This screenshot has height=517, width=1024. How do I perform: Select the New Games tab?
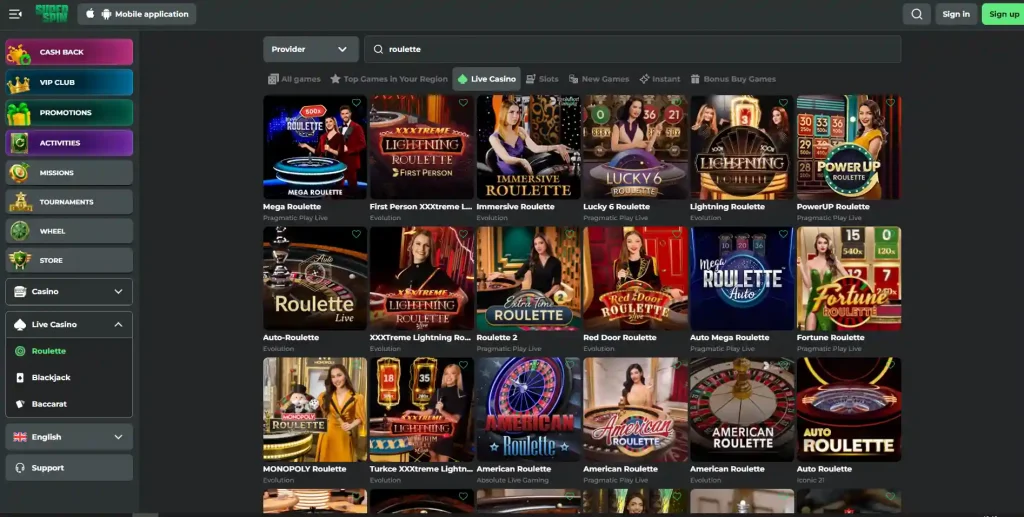tap(599, 79)
